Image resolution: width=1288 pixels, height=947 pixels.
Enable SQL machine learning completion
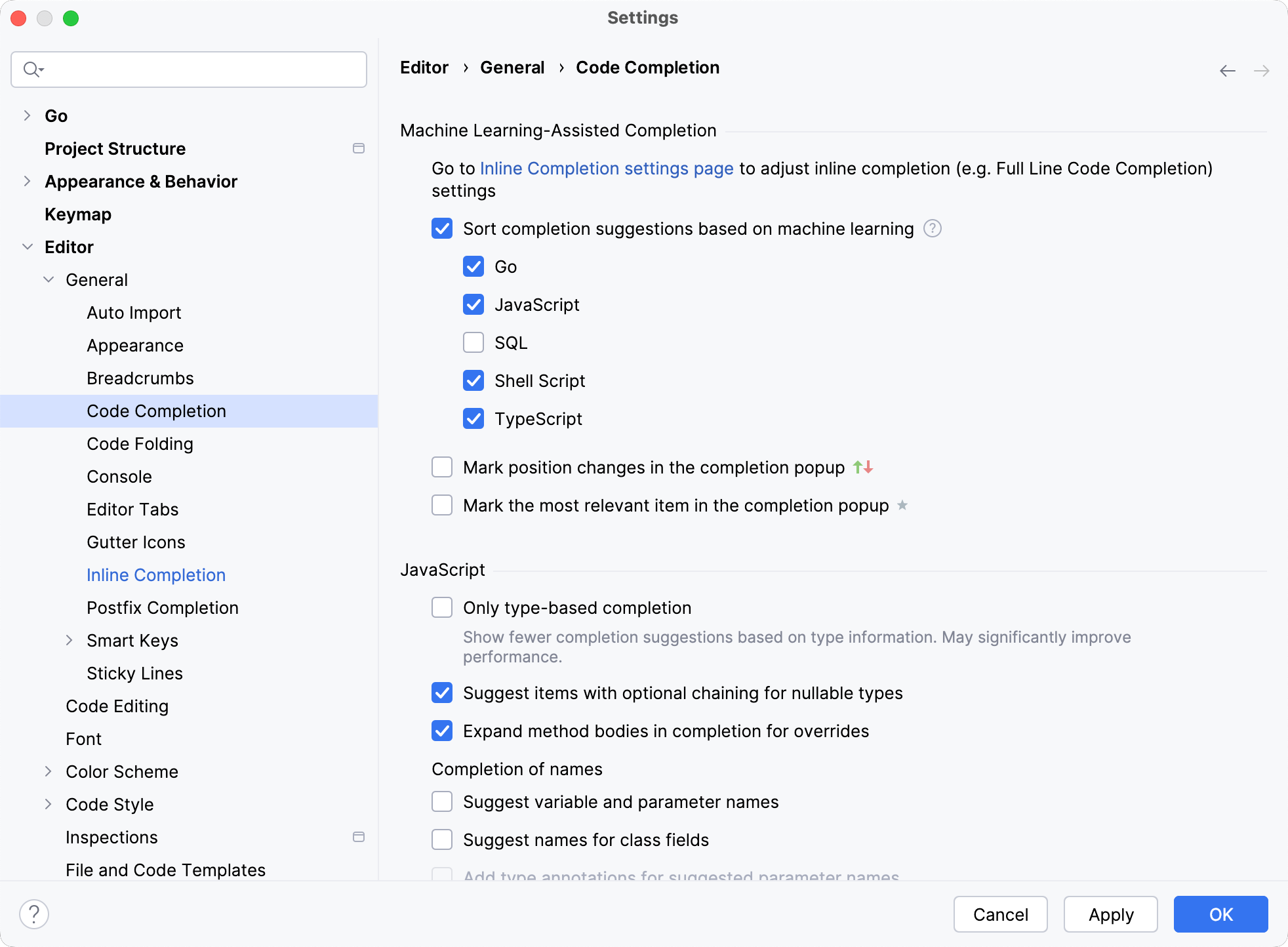click(473, 342)
